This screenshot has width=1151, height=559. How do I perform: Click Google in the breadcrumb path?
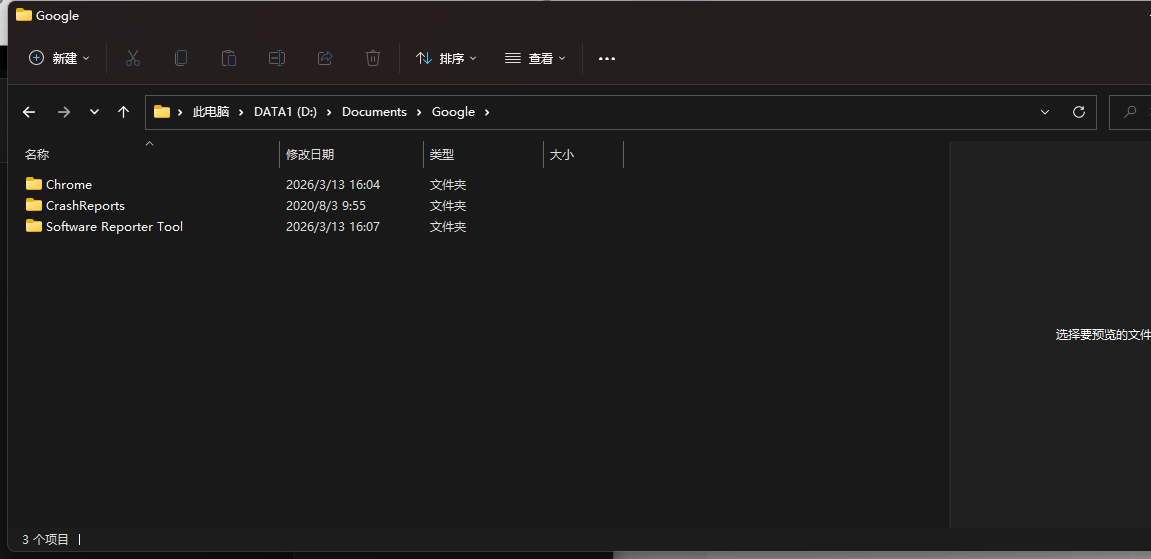coord(453,112)
